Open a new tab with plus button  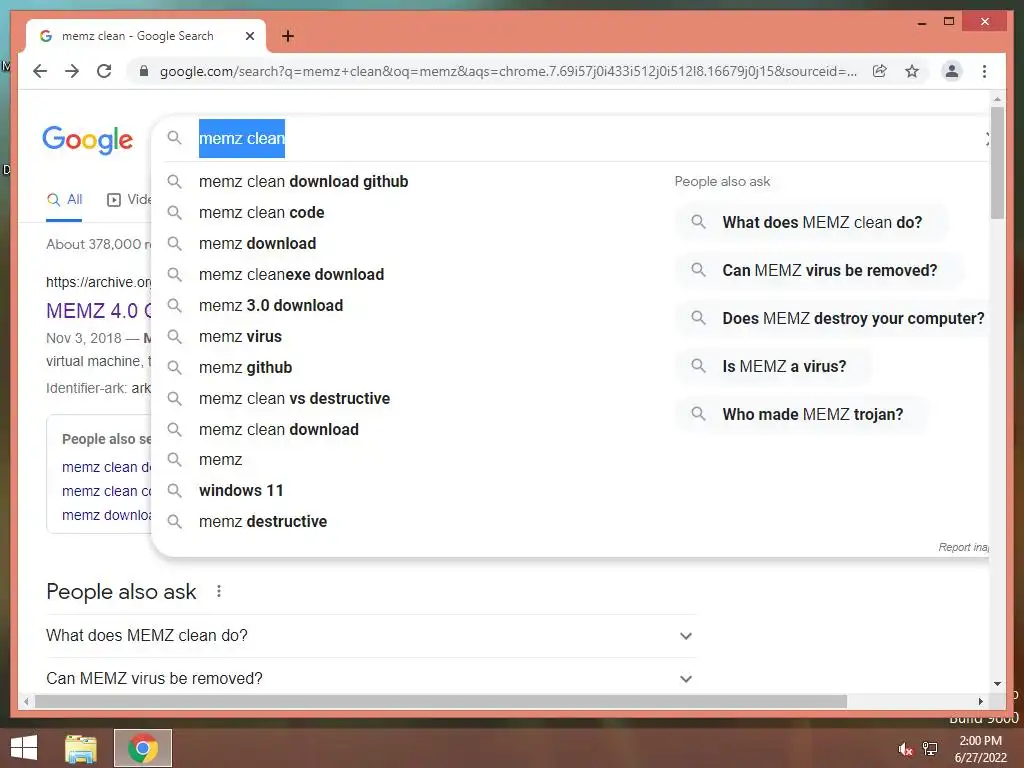click(x=287, y=36)
